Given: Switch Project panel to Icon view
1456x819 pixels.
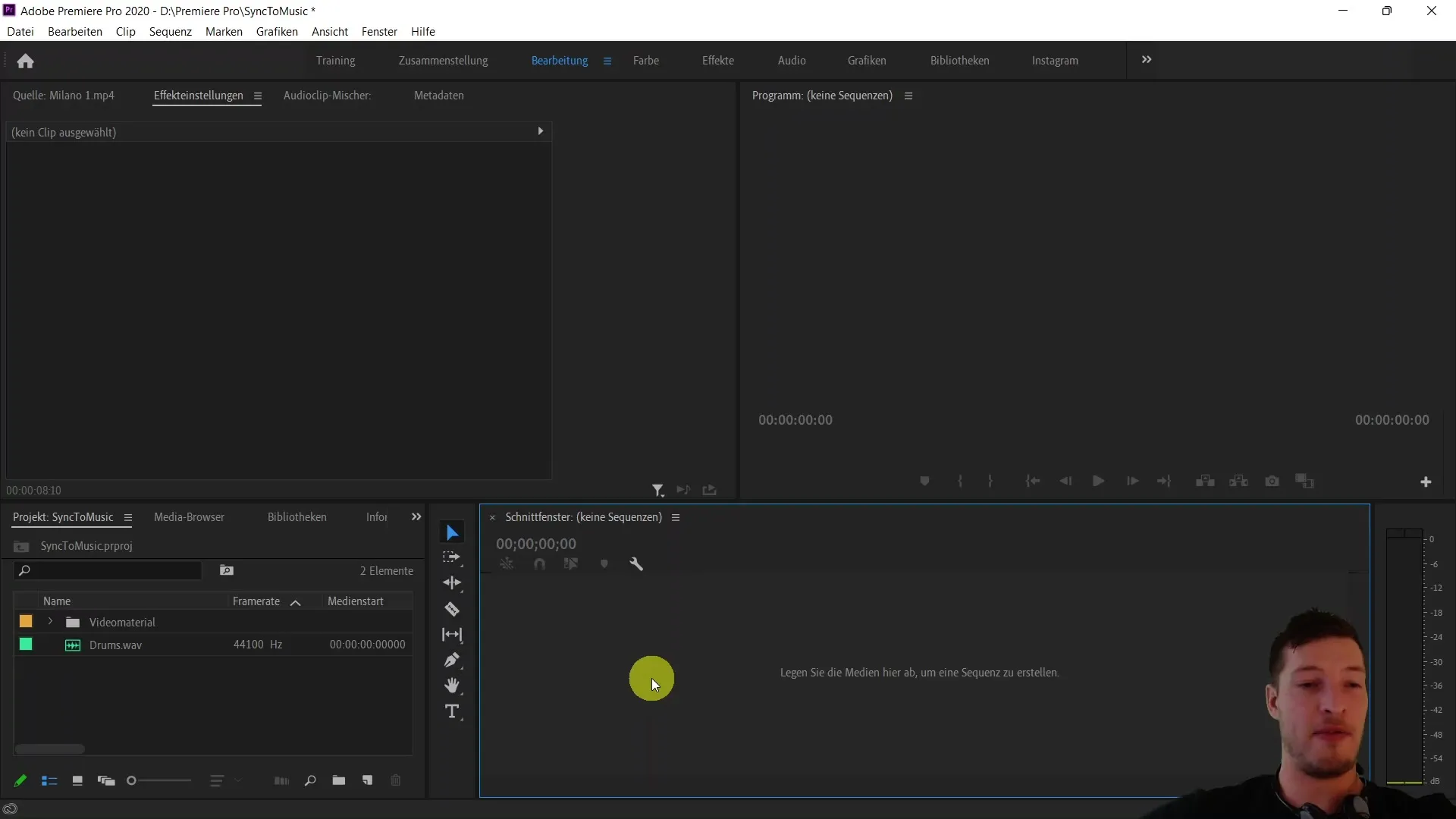Looking at the screenshot, I should [x=77, y=780].
